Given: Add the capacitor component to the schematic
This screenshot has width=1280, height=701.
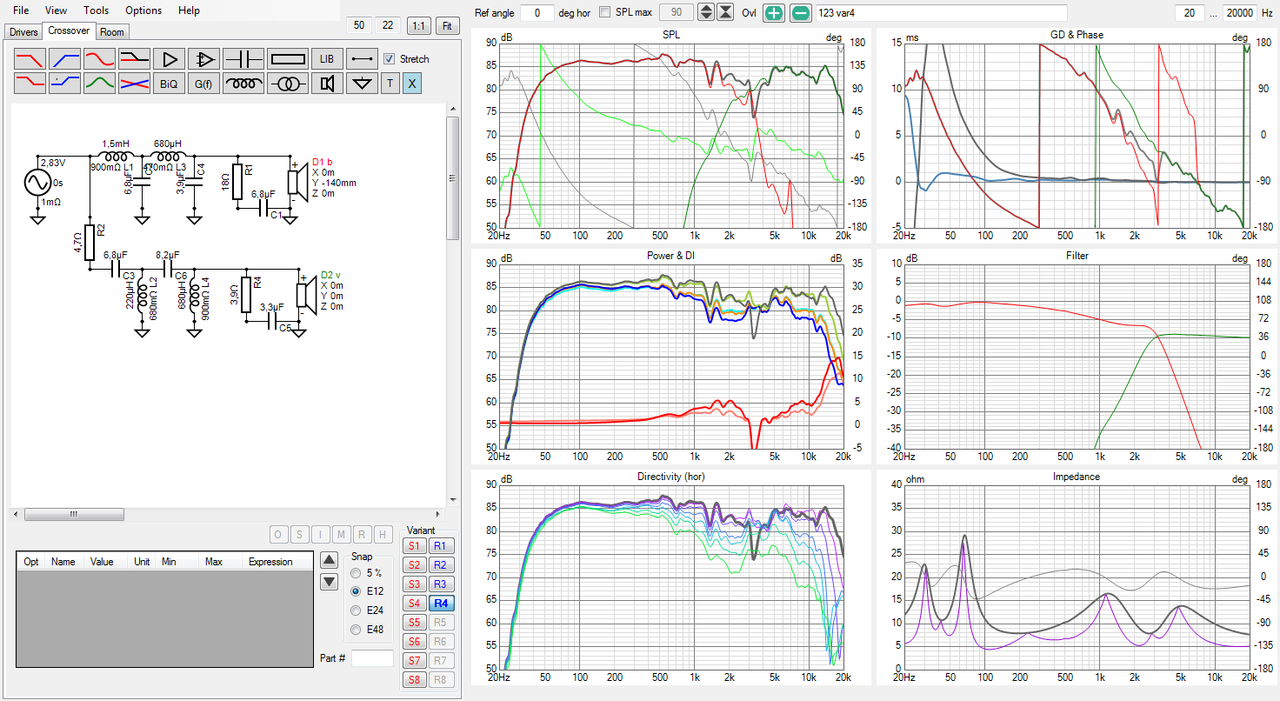Looking at the screenshot, I should (x=243, y=59).
